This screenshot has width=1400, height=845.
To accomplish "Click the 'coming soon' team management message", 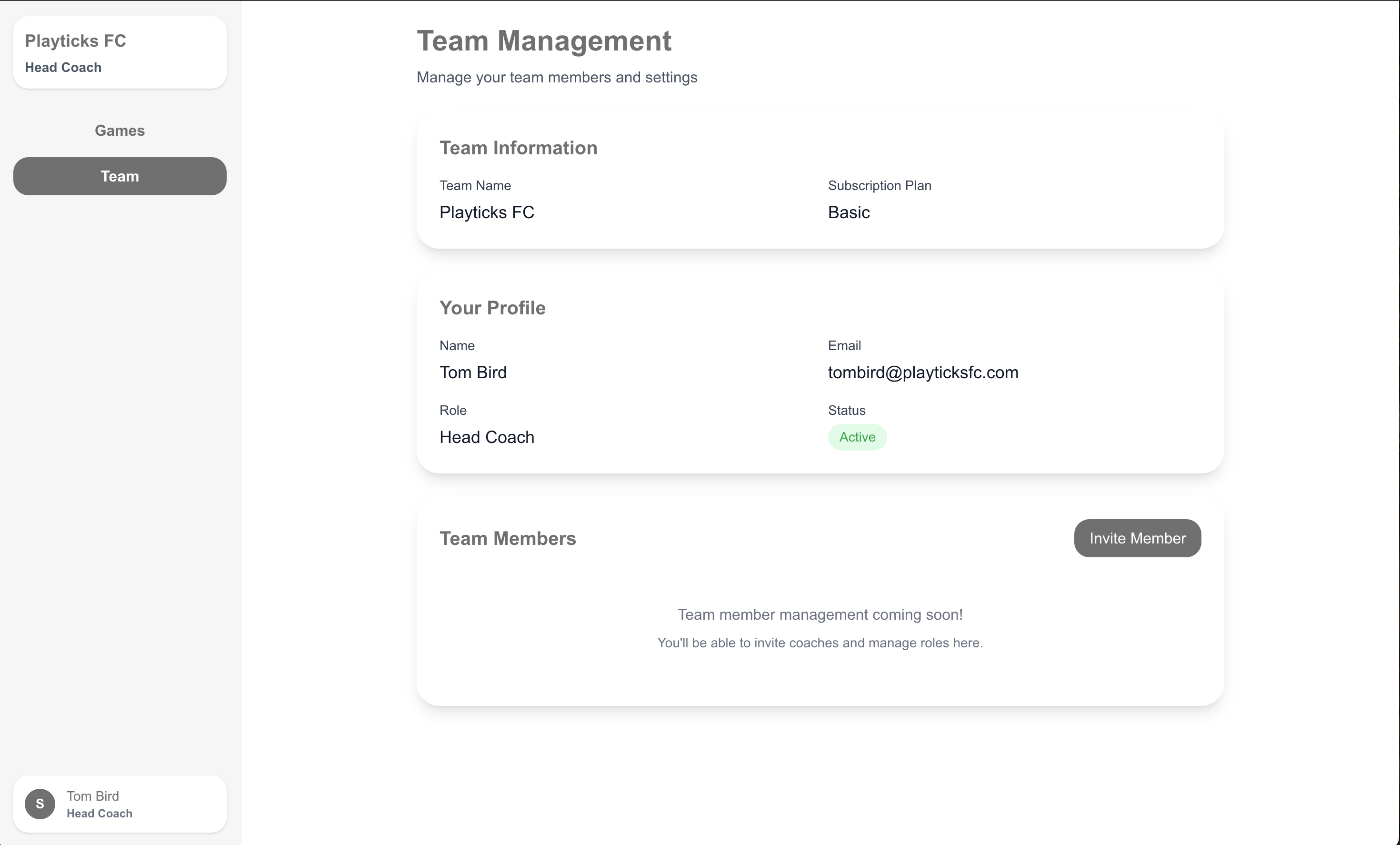I will (820, 615).
